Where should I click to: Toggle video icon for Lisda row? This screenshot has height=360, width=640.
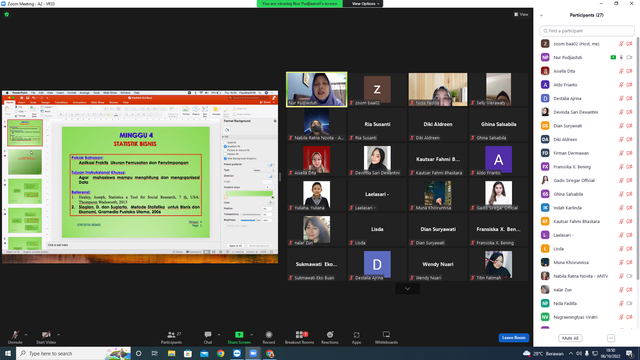pyautogui.click(x=629, y=249)
